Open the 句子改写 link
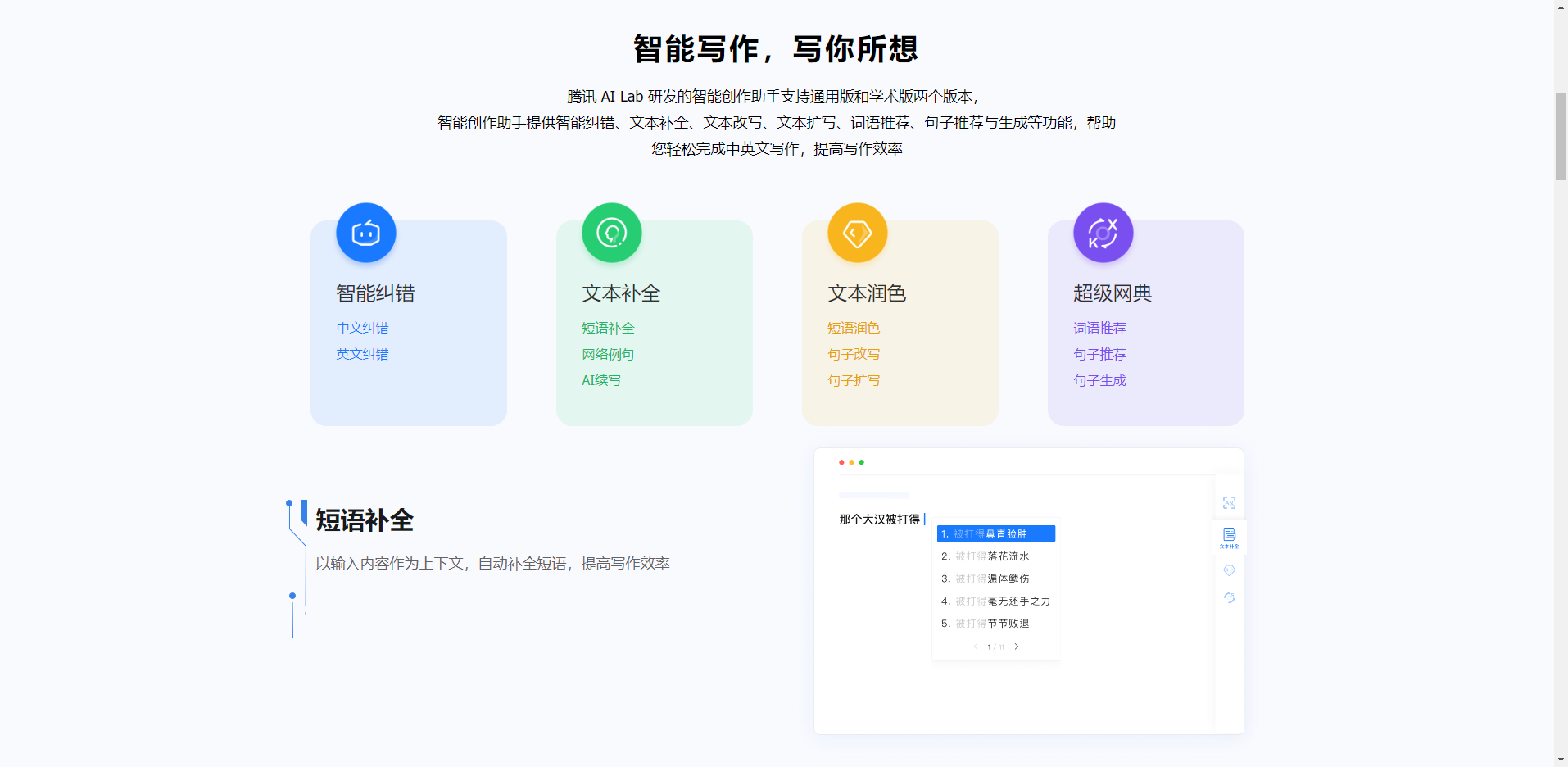 854,354
